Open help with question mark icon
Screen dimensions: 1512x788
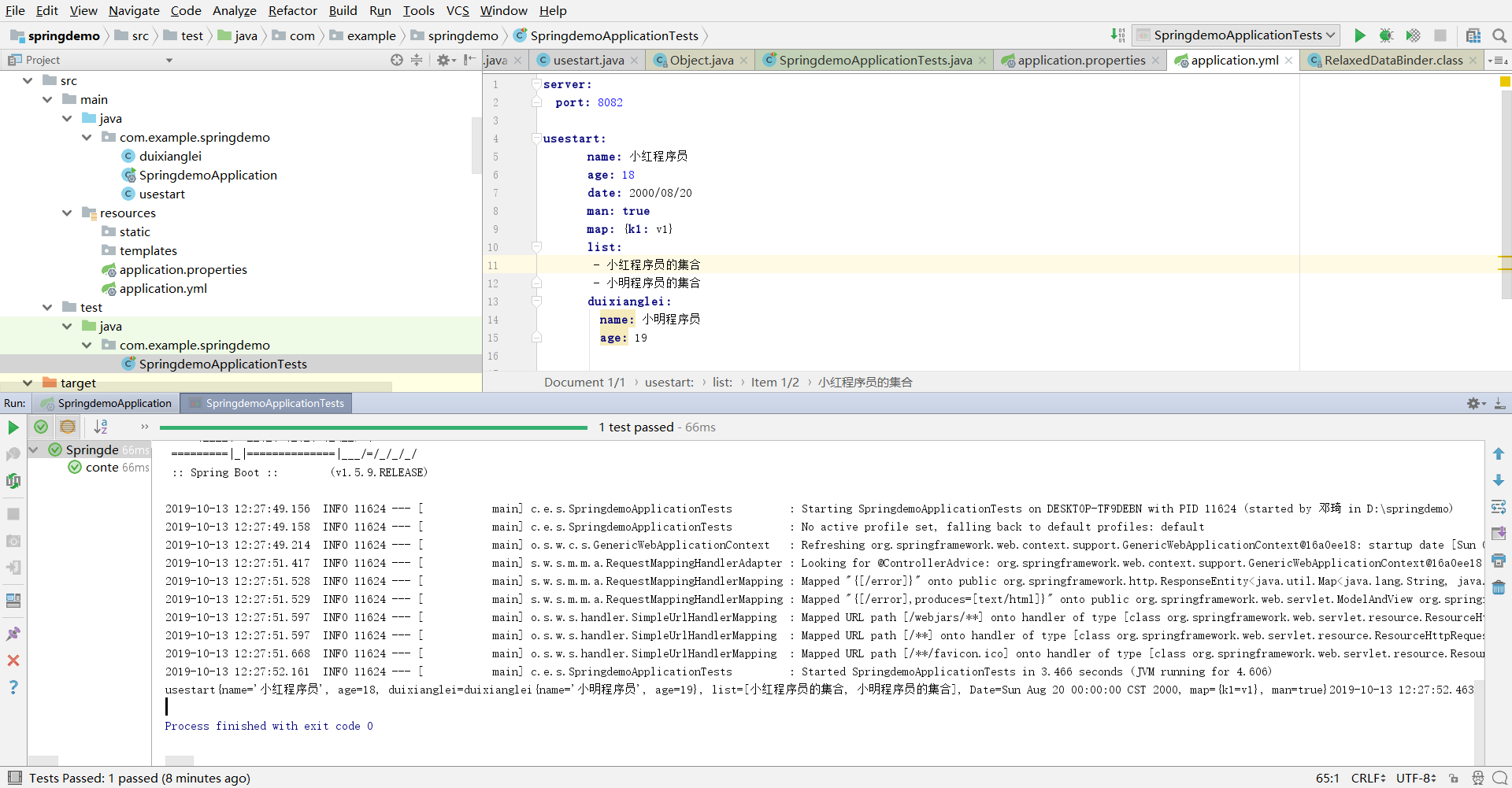coord(13,687)
